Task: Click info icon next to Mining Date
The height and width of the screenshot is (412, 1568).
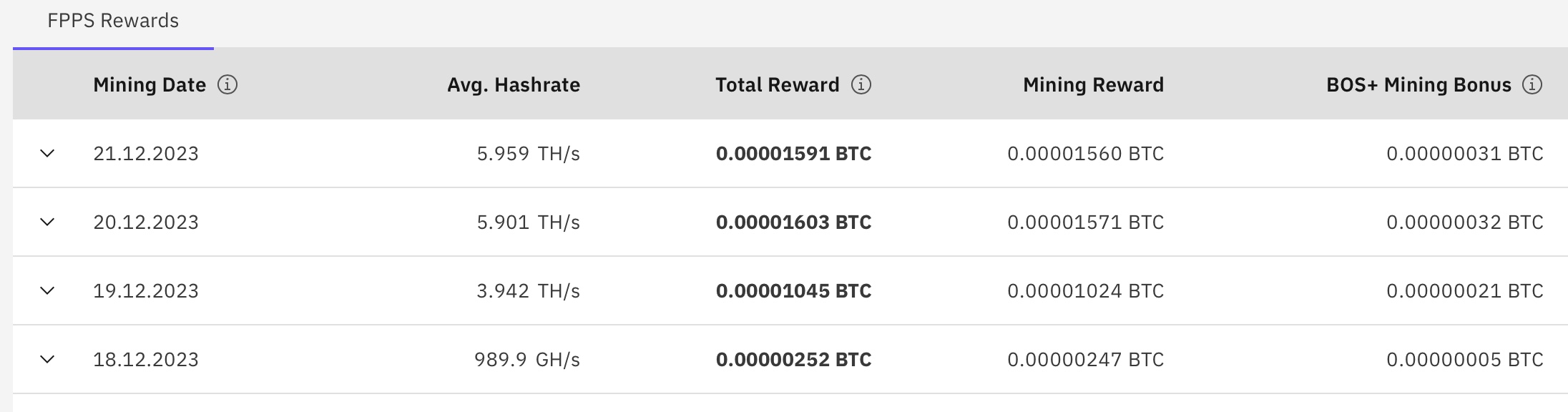Action: point(227,85)
